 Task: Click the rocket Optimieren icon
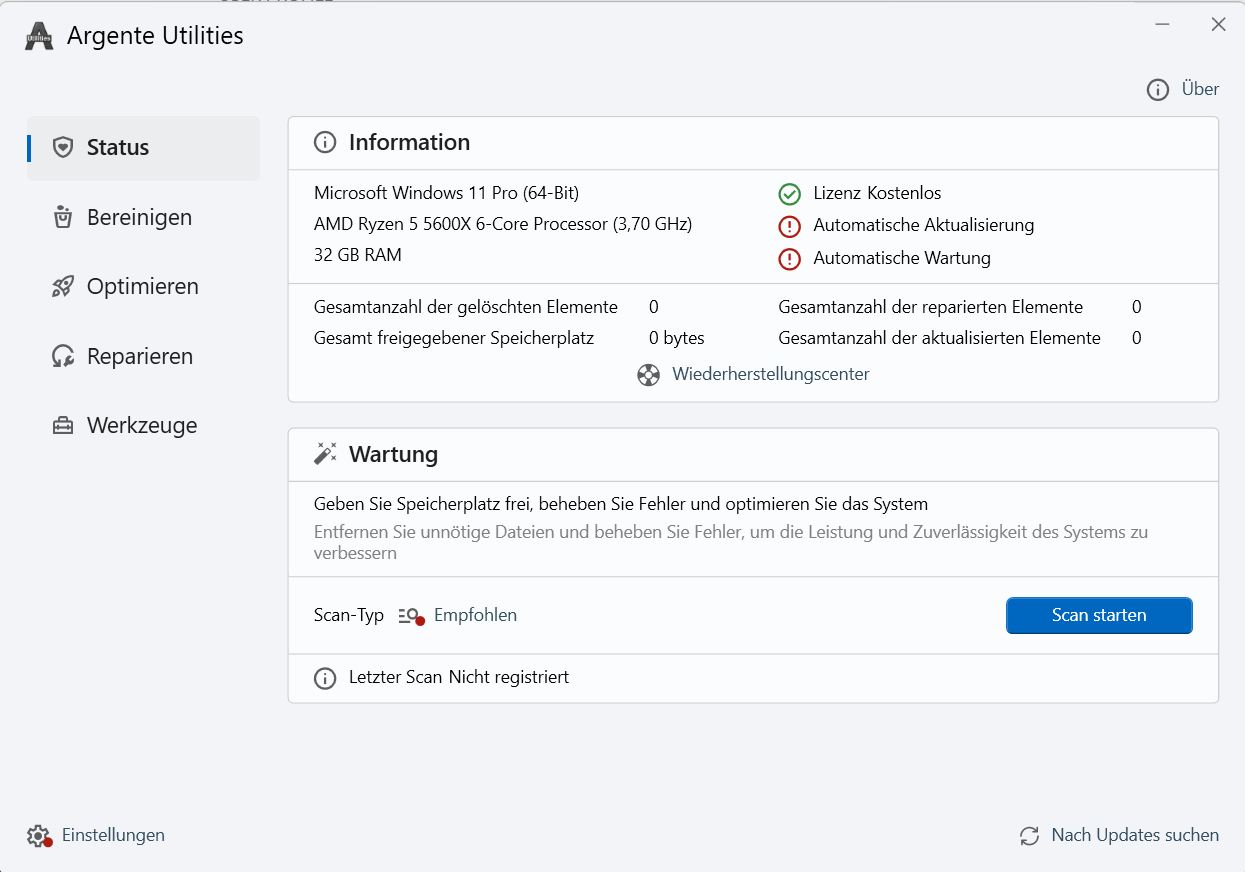click(63, 287)
